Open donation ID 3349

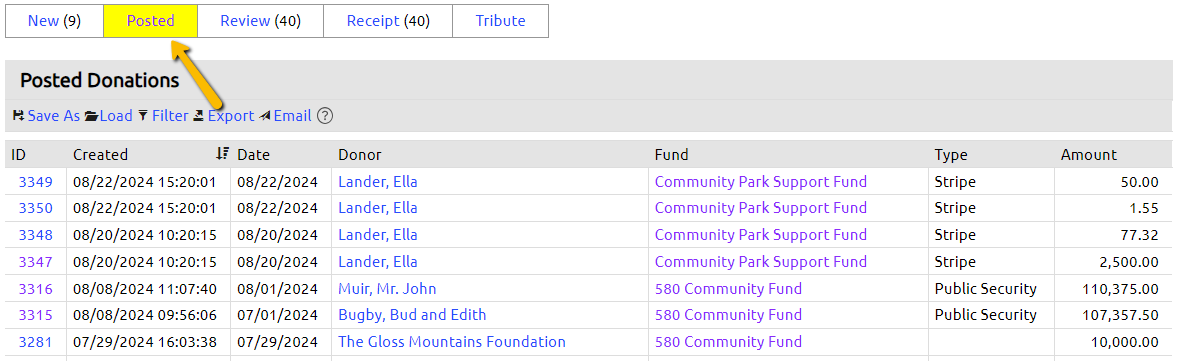coord(35,181)
